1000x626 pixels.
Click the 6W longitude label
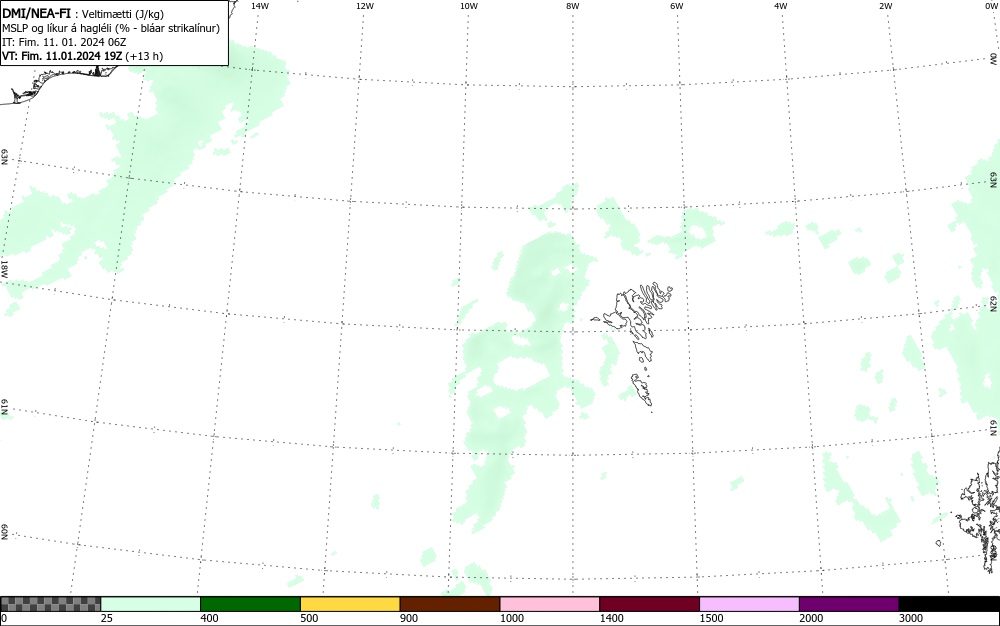pyautogui.click(x=677, y=6)
